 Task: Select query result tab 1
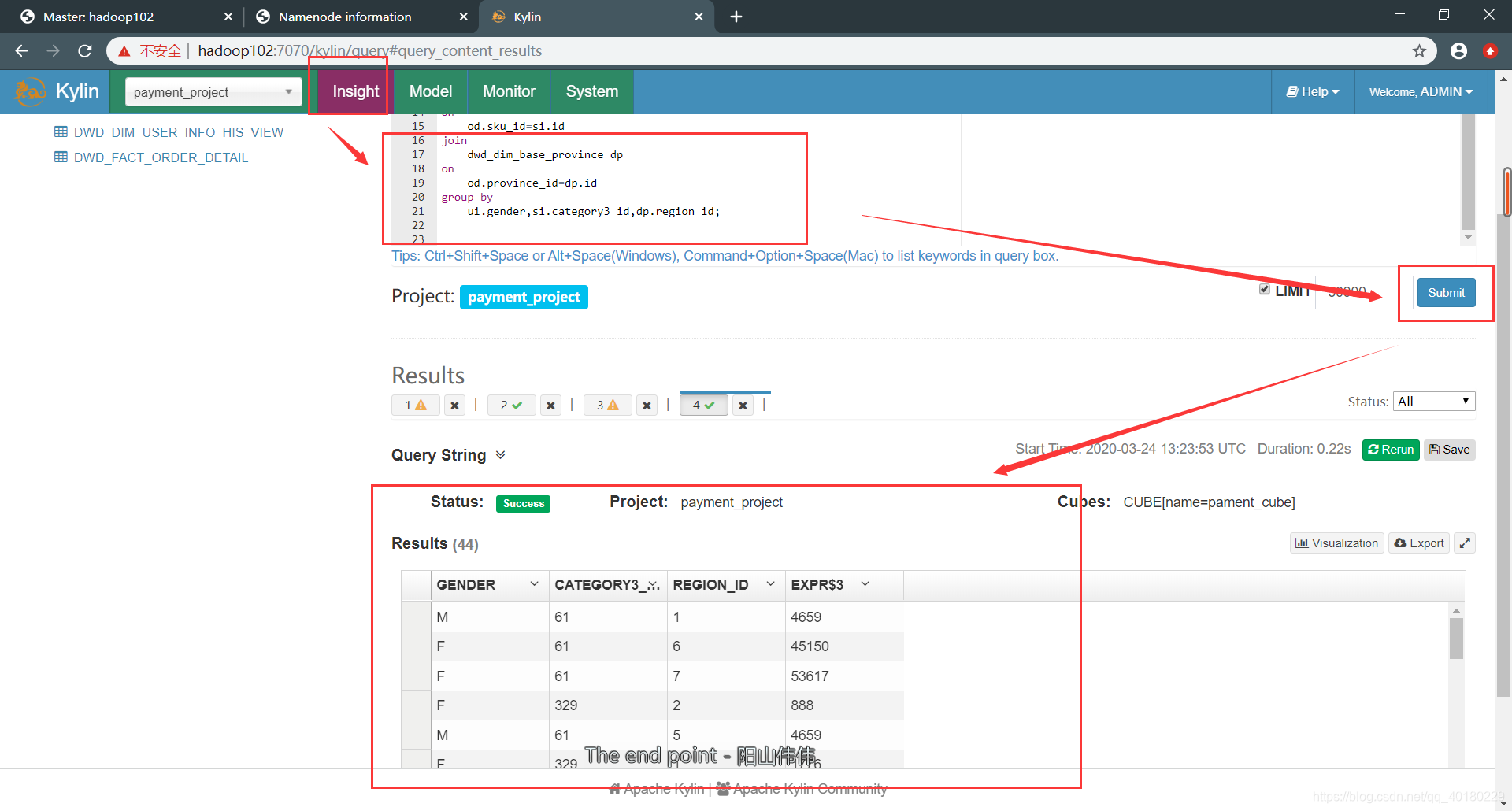416,405
